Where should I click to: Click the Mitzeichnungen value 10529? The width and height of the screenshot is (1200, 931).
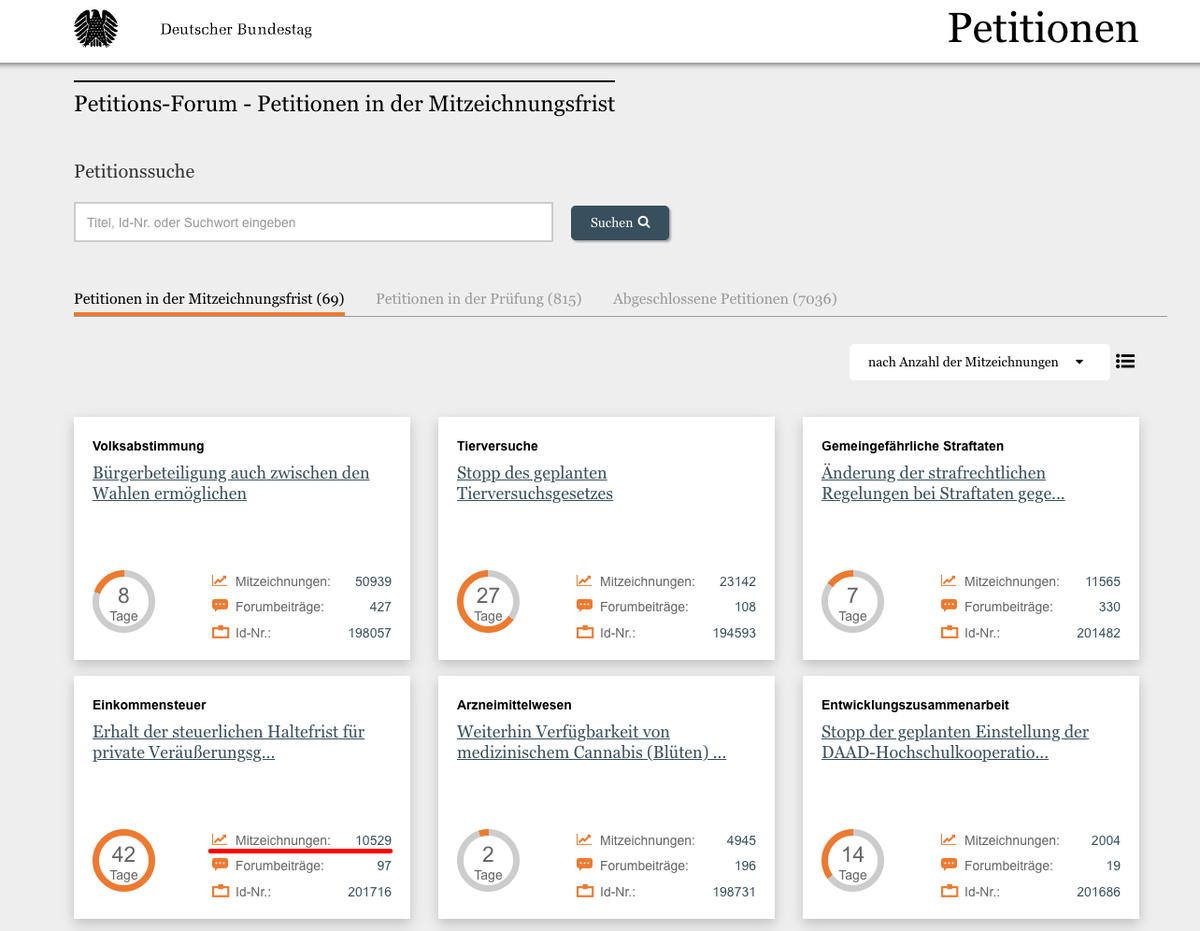click(x=373, y=840)
